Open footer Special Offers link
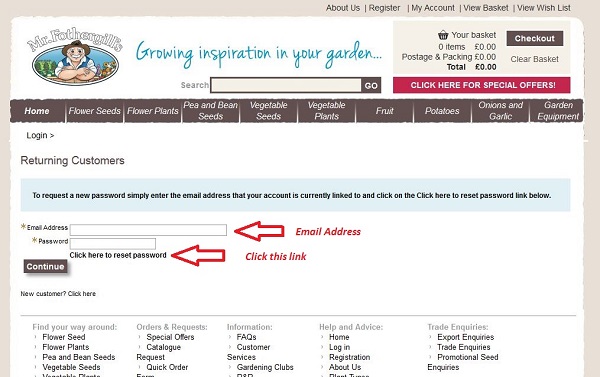 170,337
